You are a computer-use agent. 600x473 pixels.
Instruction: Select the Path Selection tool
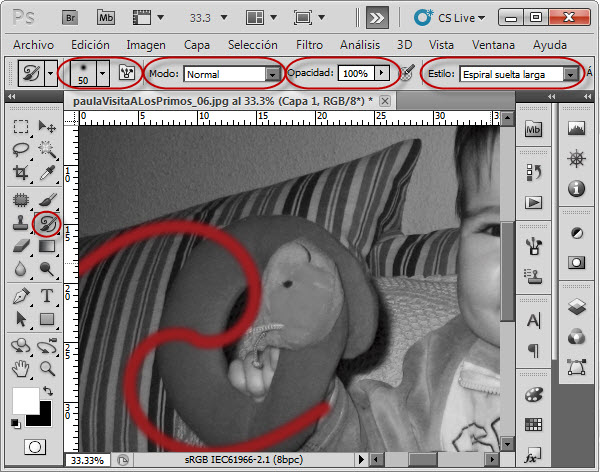(x=21, y=319)
